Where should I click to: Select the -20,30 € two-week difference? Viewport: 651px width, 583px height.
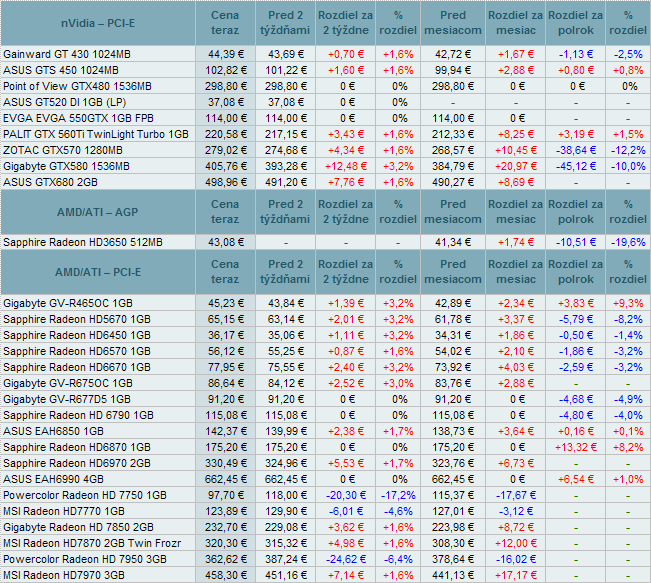pyautogui.click(x=346, y=495)
